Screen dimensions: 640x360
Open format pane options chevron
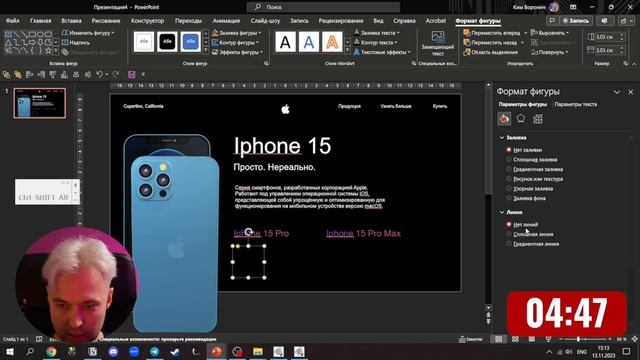click(617, 92)
